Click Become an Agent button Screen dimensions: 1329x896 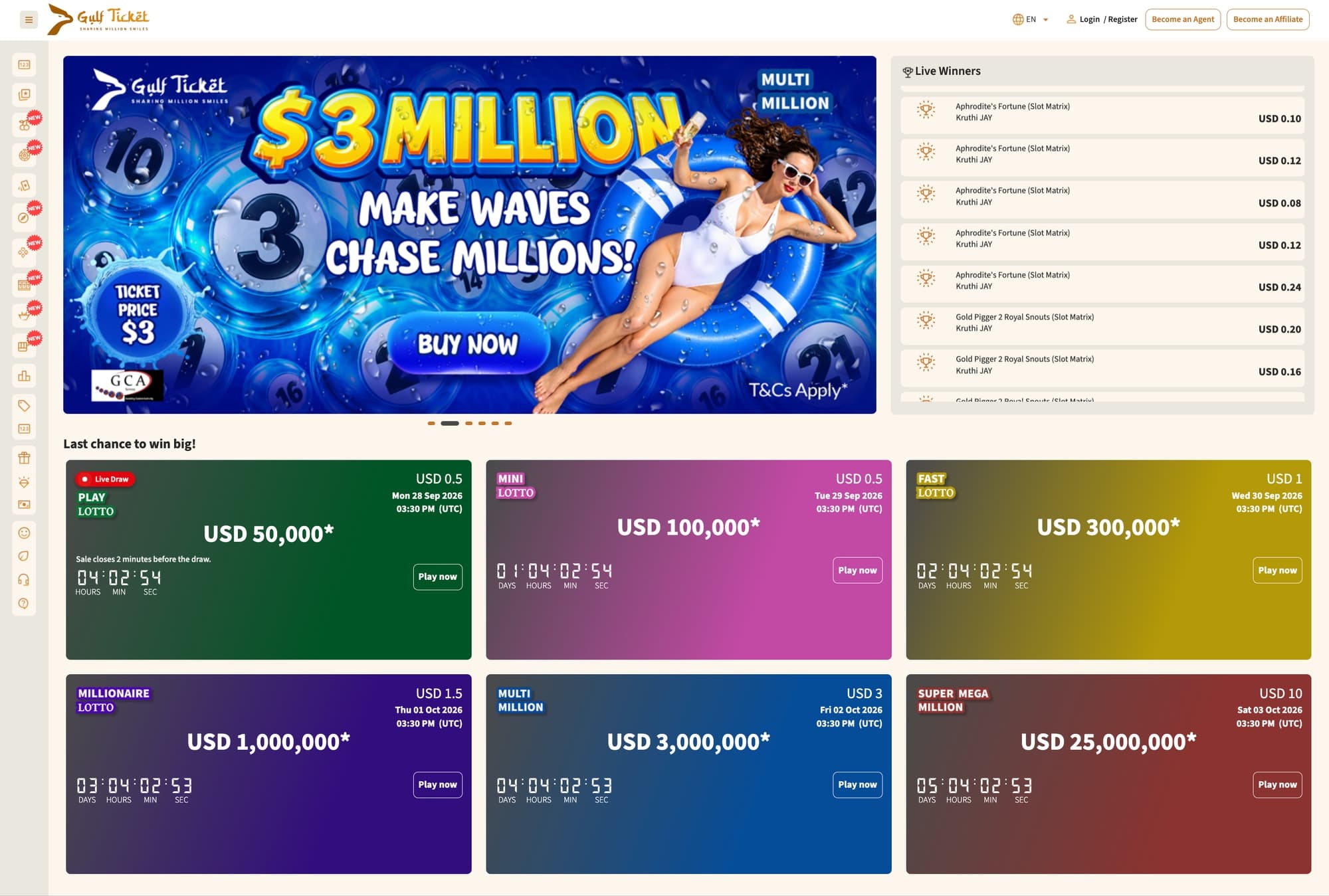[1183, 19]
